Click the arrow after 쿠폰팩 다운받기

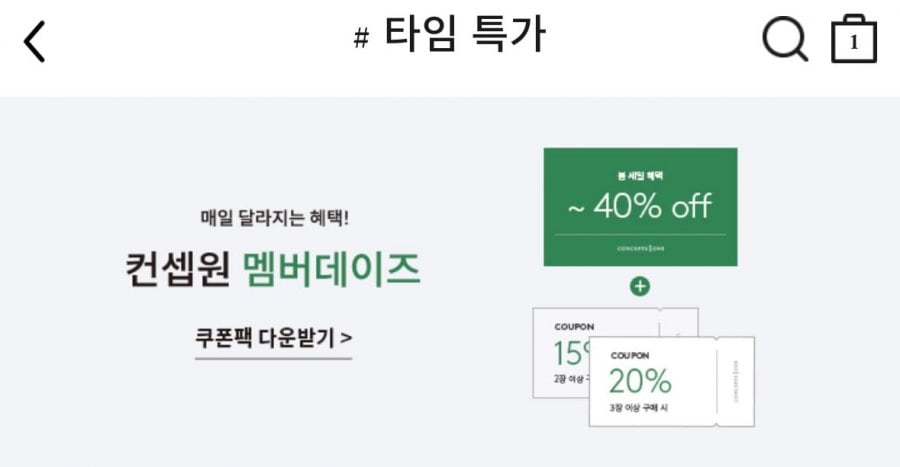click(x=346, y=338)
